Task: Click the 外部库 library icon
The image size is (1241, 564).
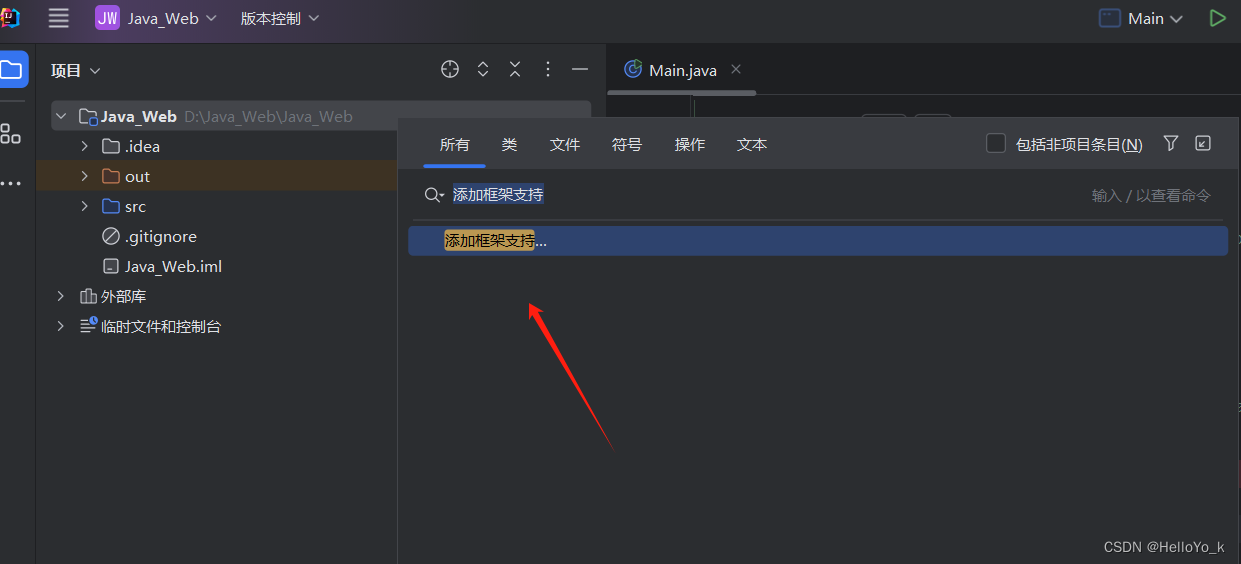Action: (x=88, y=296)
